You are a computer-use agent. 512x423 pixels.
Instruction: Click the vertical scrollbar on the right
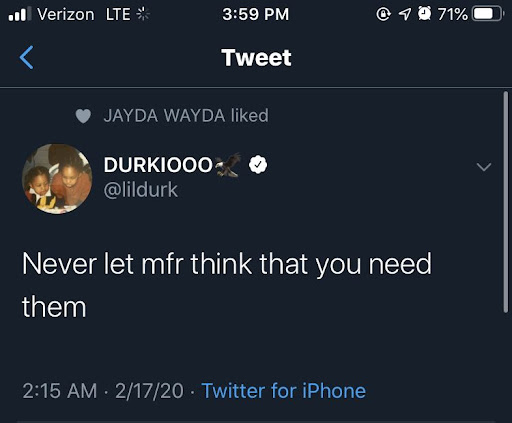[x=506, y=202]
